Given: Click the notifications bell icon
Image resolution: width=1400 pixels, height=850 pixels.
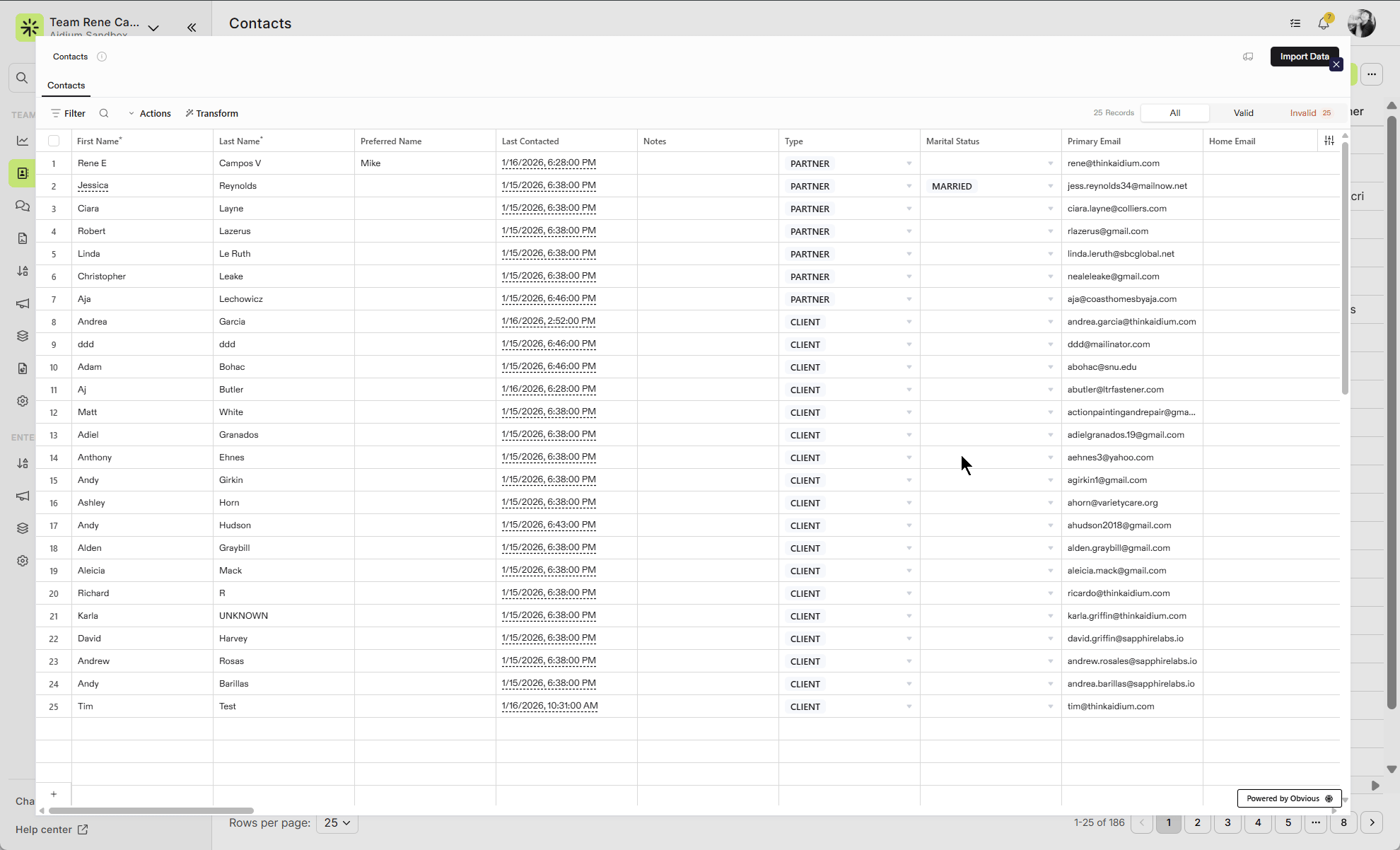Looking at the screenshot, I should click(1324, 23).
